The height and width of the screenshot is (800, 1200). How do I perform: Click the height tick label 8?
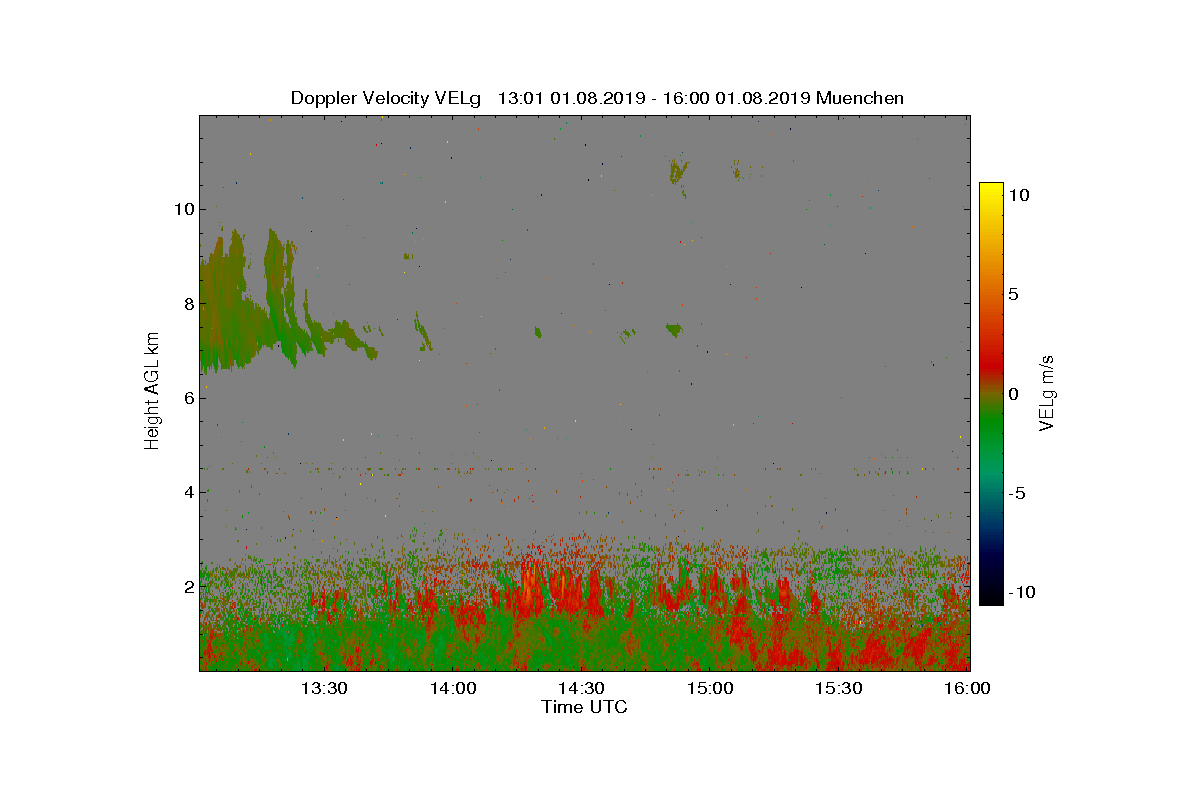click(x=187, y=303)
